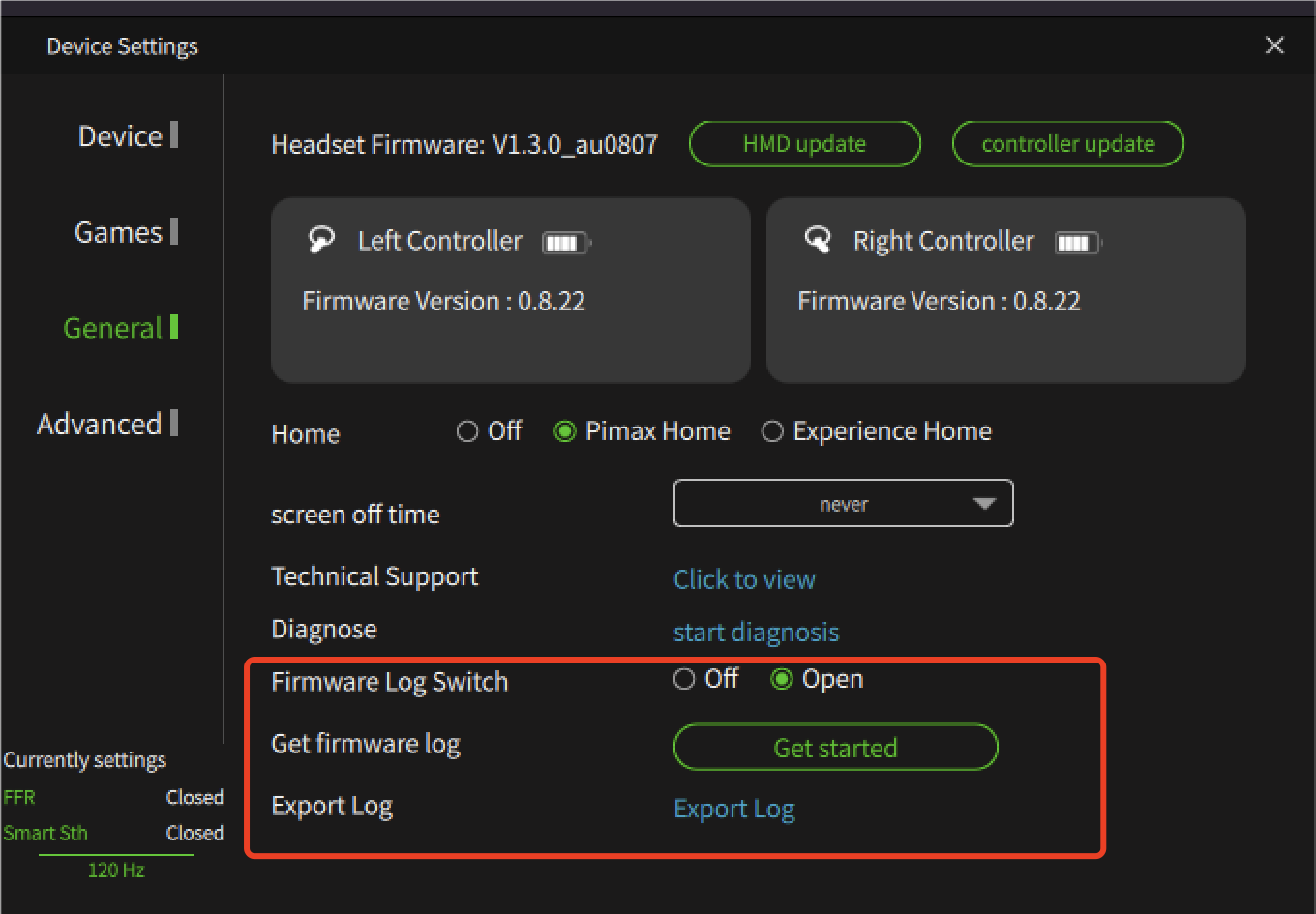Viewport: 1316px width, 914px height.
Task: Click the start diagnosis link
Action: pyautogui.click(x=756, y=632)
